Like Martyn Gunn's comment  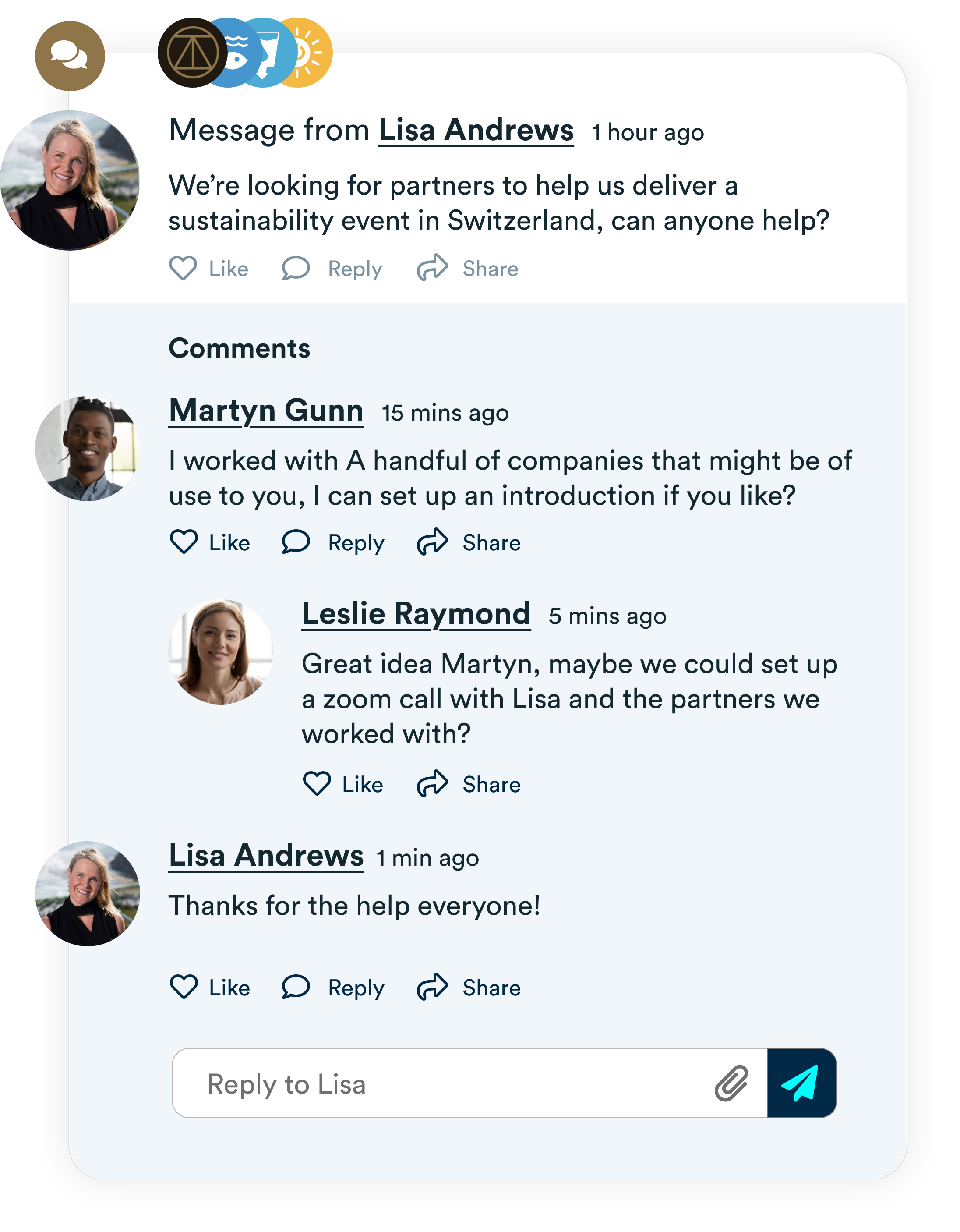210,543
